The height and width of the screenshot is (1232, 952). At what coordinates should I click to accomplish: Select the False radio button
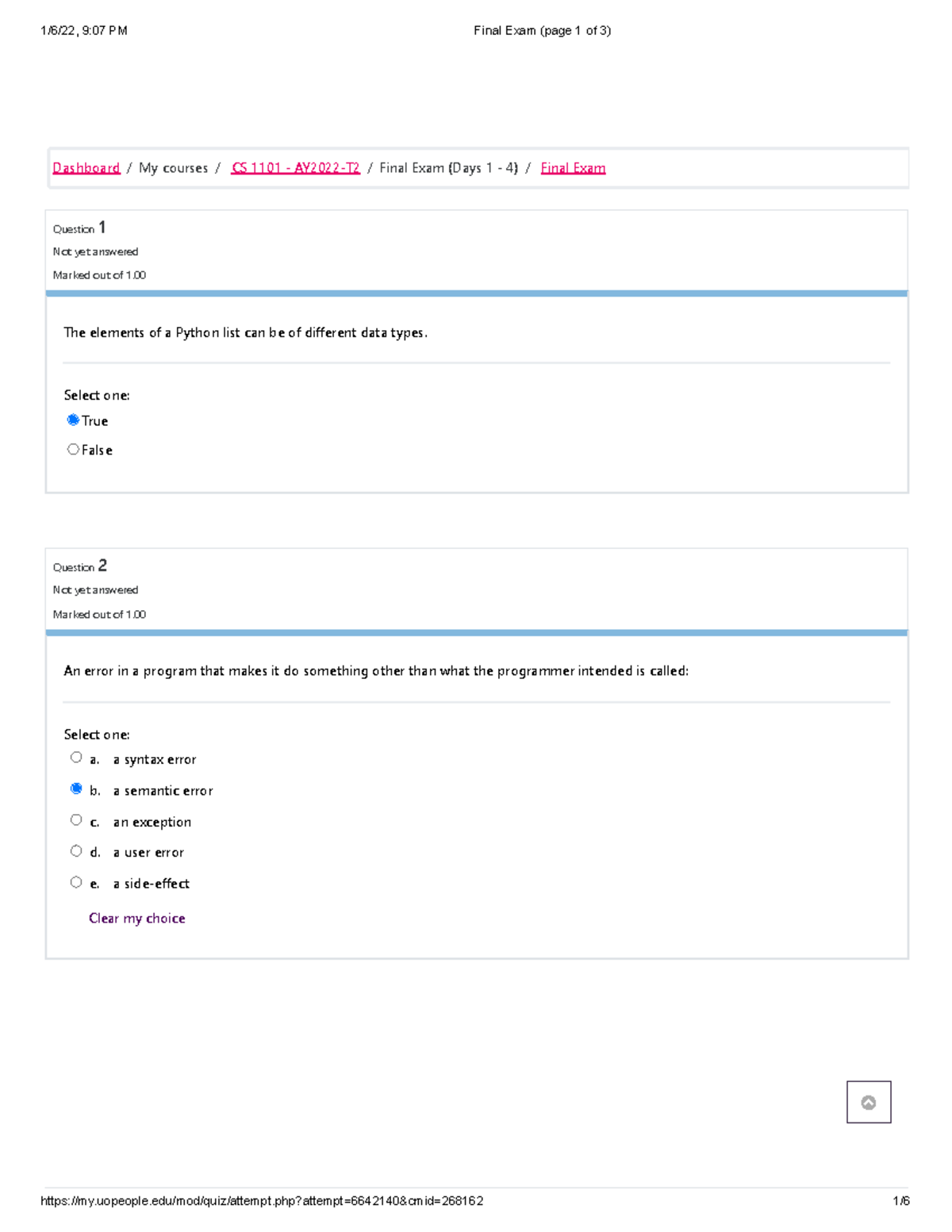pyautogui.click(x=72, y=449)
